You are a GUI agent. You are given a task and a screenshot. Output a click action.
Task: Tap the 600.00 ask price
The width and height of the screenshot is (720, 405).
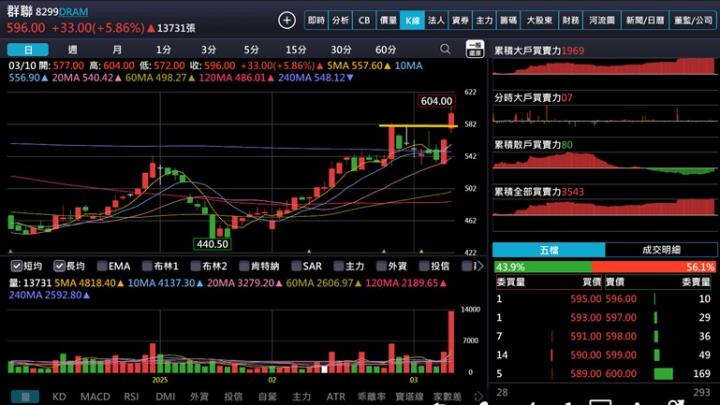[x=621, y=374]
